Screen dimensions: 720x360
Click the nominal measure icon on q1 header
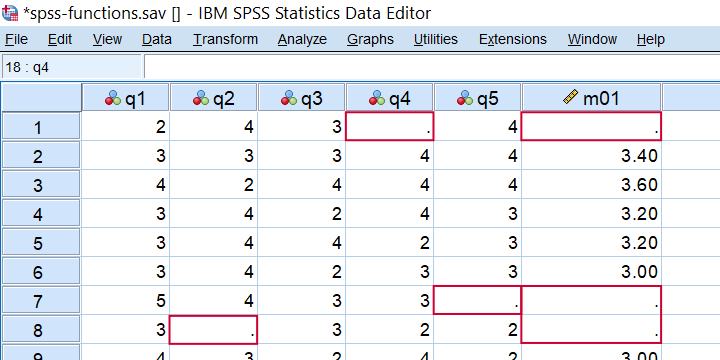pyautogui.click(x=113, y=98)
